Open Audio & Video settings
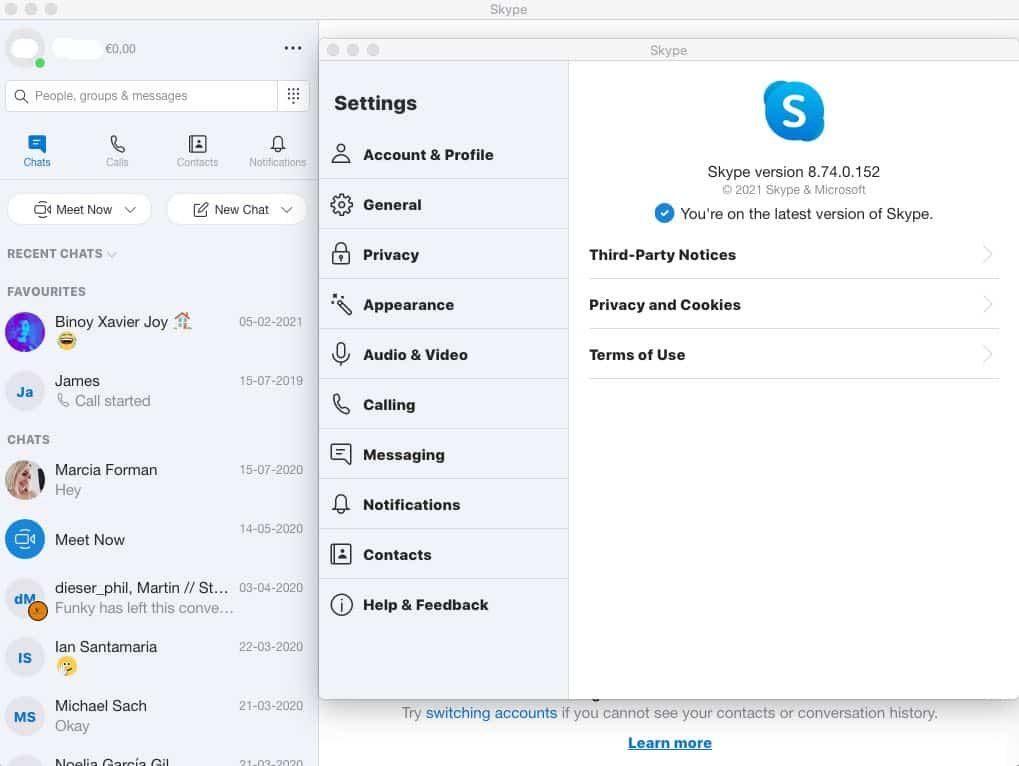This screenshot has height=766, width=1019. point(444,354)
